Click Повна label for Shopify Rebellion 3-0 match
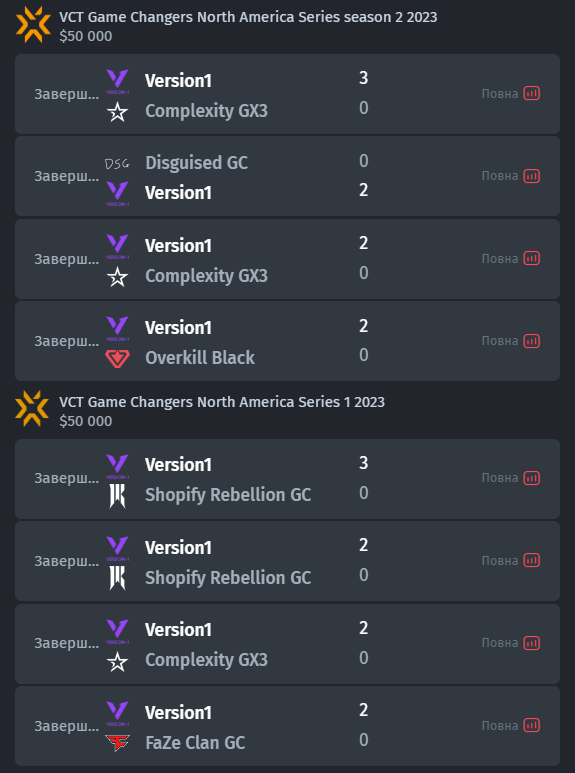Screen dimensions: 575x773 (x=500, y=478)
